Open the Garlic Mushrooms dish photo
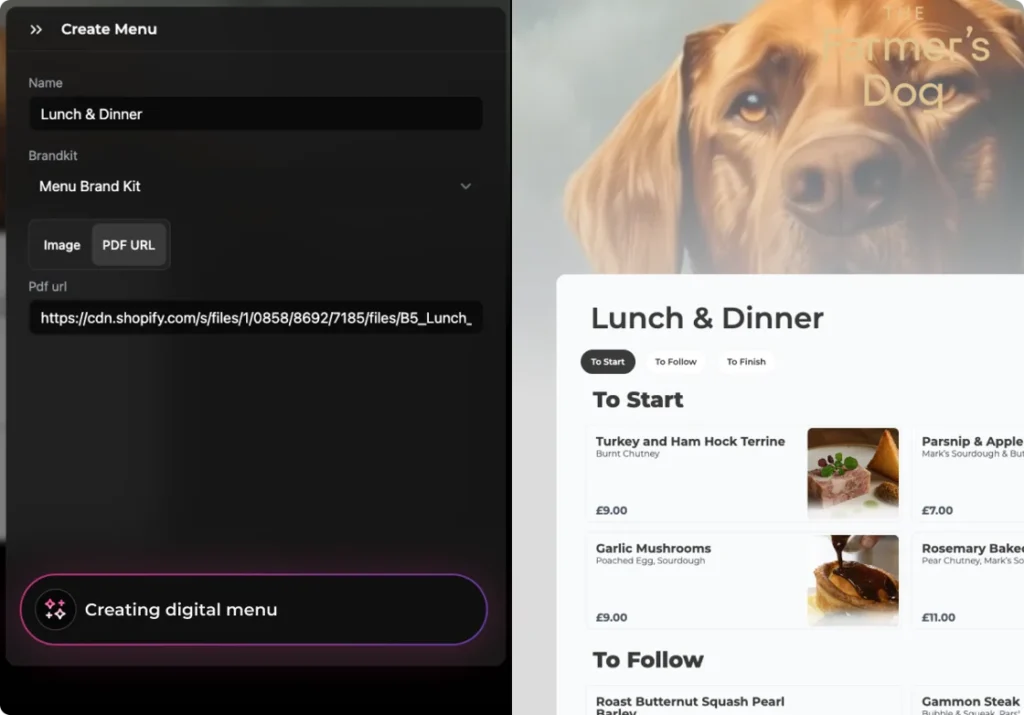Image resolution: width=1024 pixels, height=715 pixels. [853, 580]
